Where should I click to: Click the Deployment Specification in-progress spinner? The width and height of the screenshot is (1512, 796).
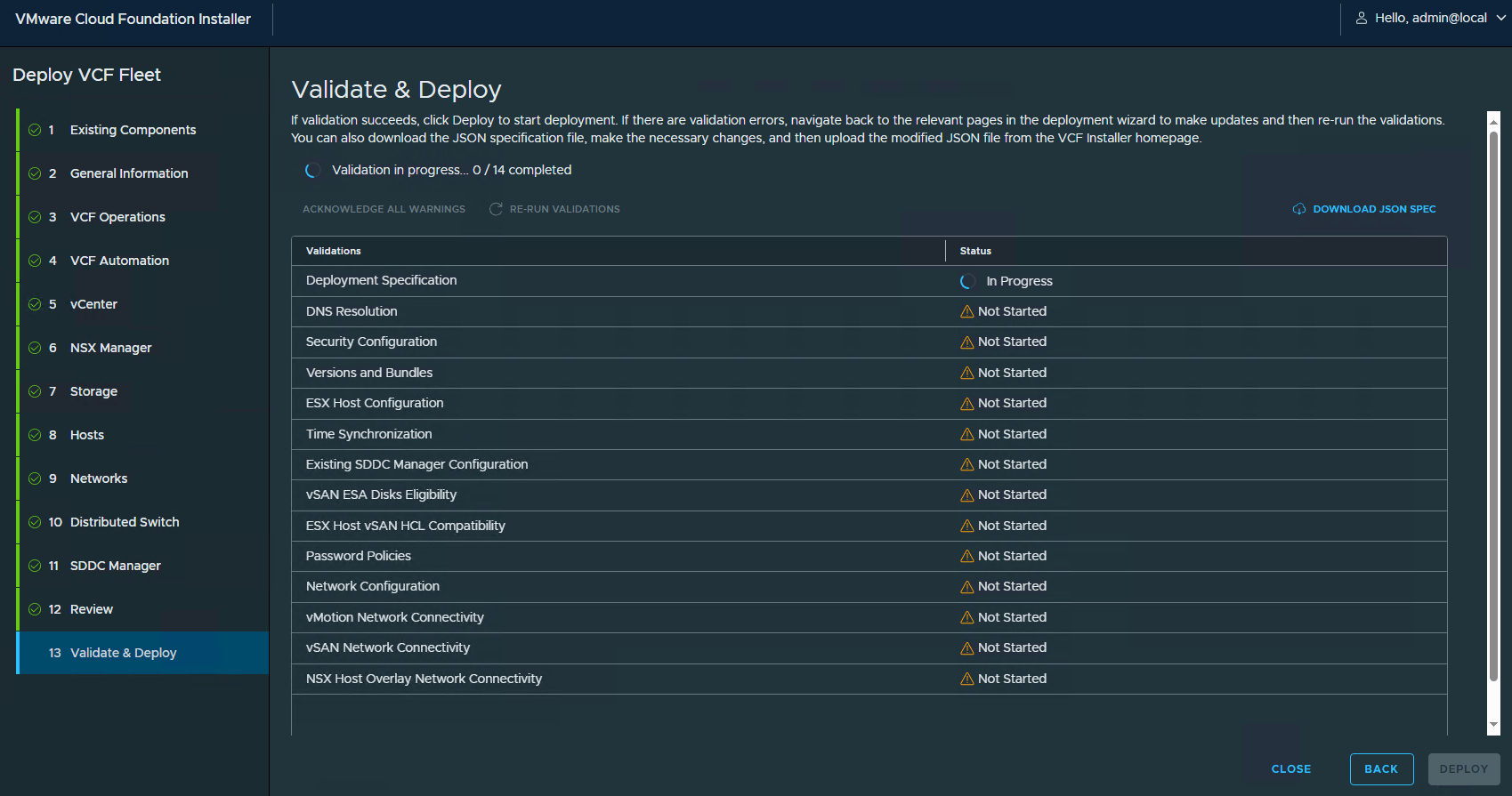(x=968, y=281)
